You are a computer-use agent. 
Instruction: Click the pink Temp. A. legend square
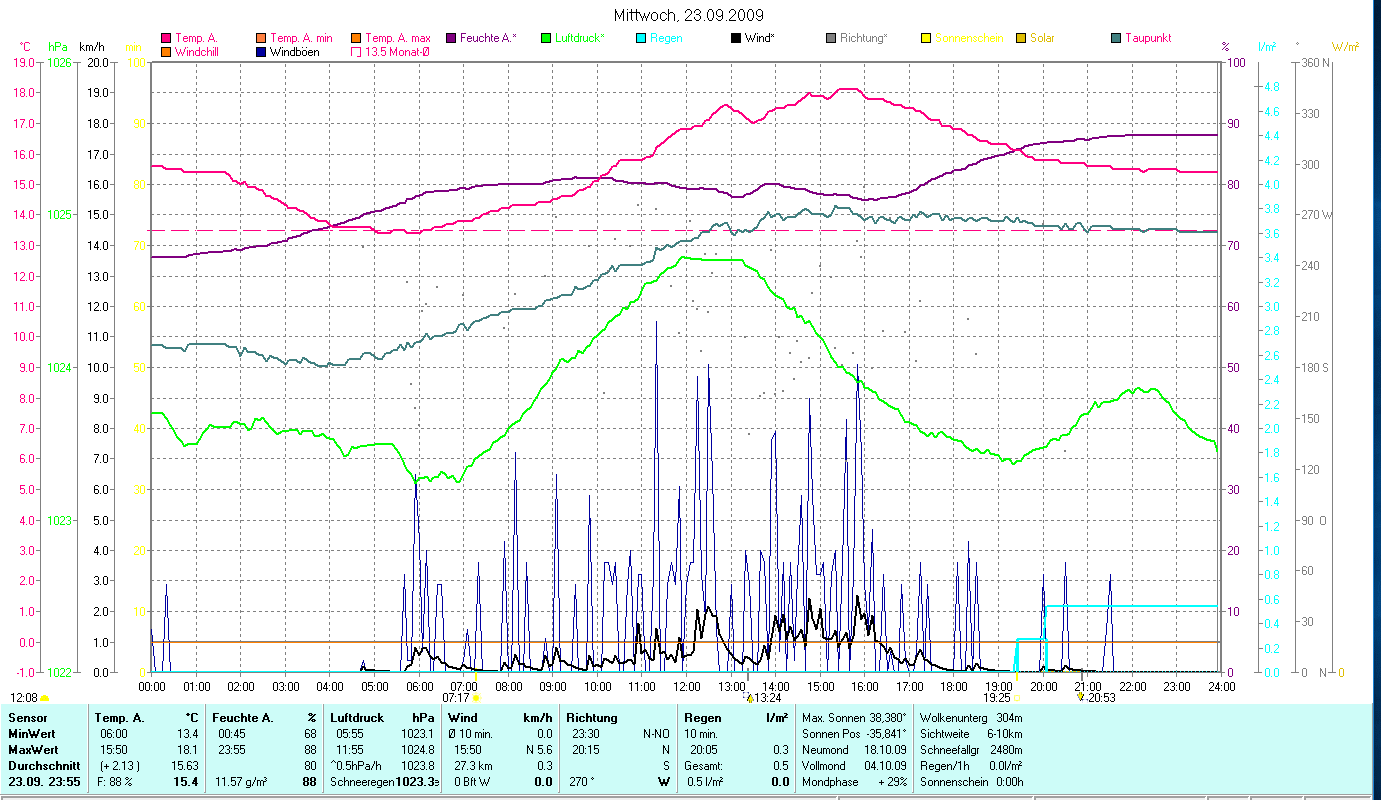166,38
